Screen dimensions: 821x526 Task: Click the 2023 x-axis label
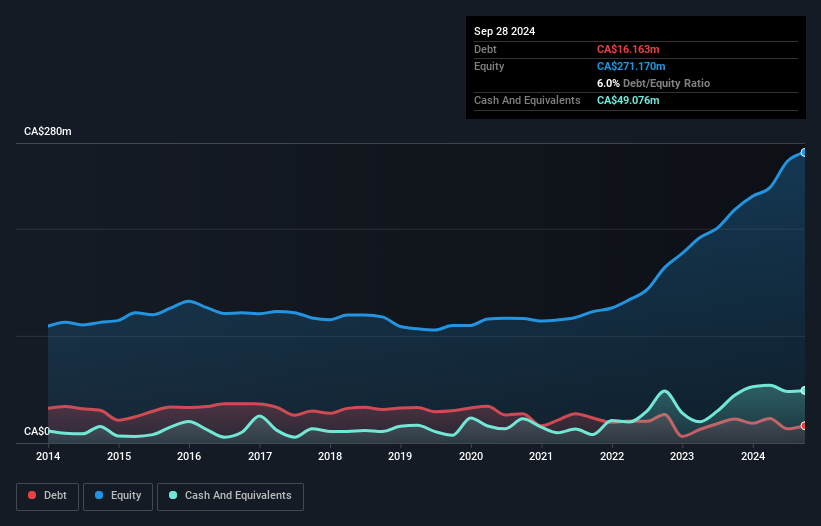682,456
